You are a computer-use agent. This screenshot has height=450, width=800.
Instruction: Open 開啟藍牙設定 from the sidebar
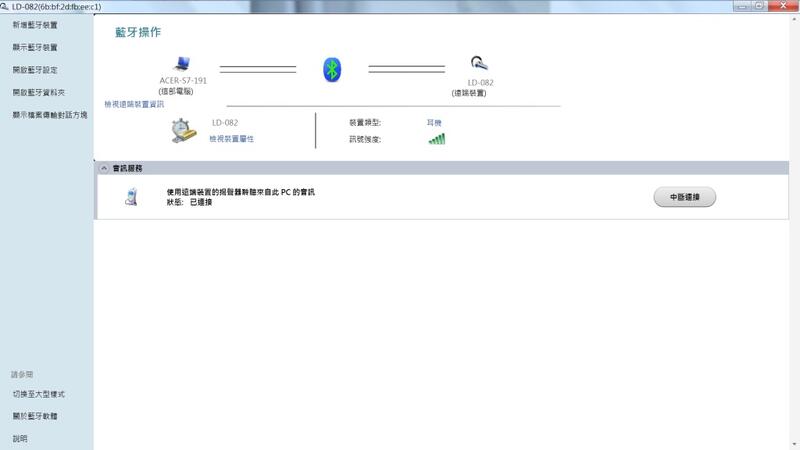[x=35, y=70]
